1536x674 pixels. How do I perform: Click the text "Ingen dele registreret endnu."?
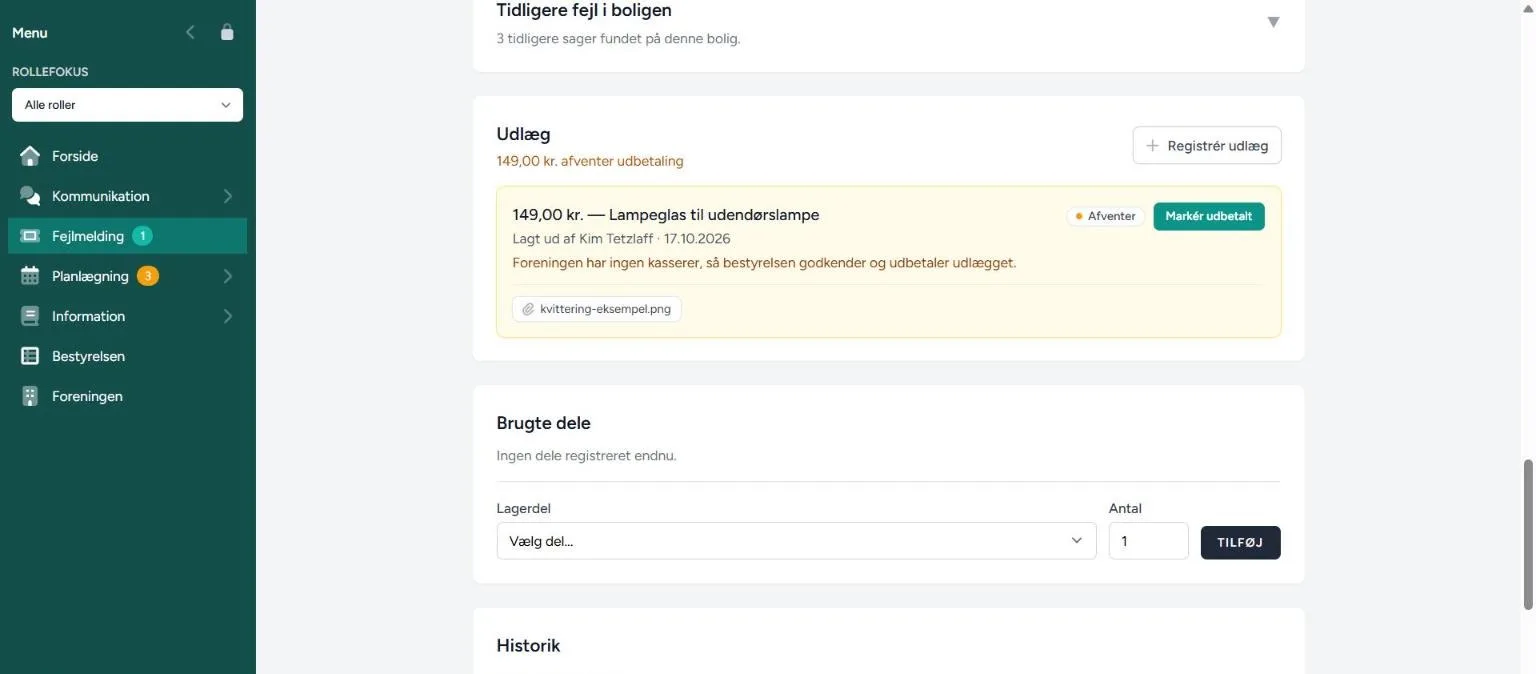(x=587, y=456)
